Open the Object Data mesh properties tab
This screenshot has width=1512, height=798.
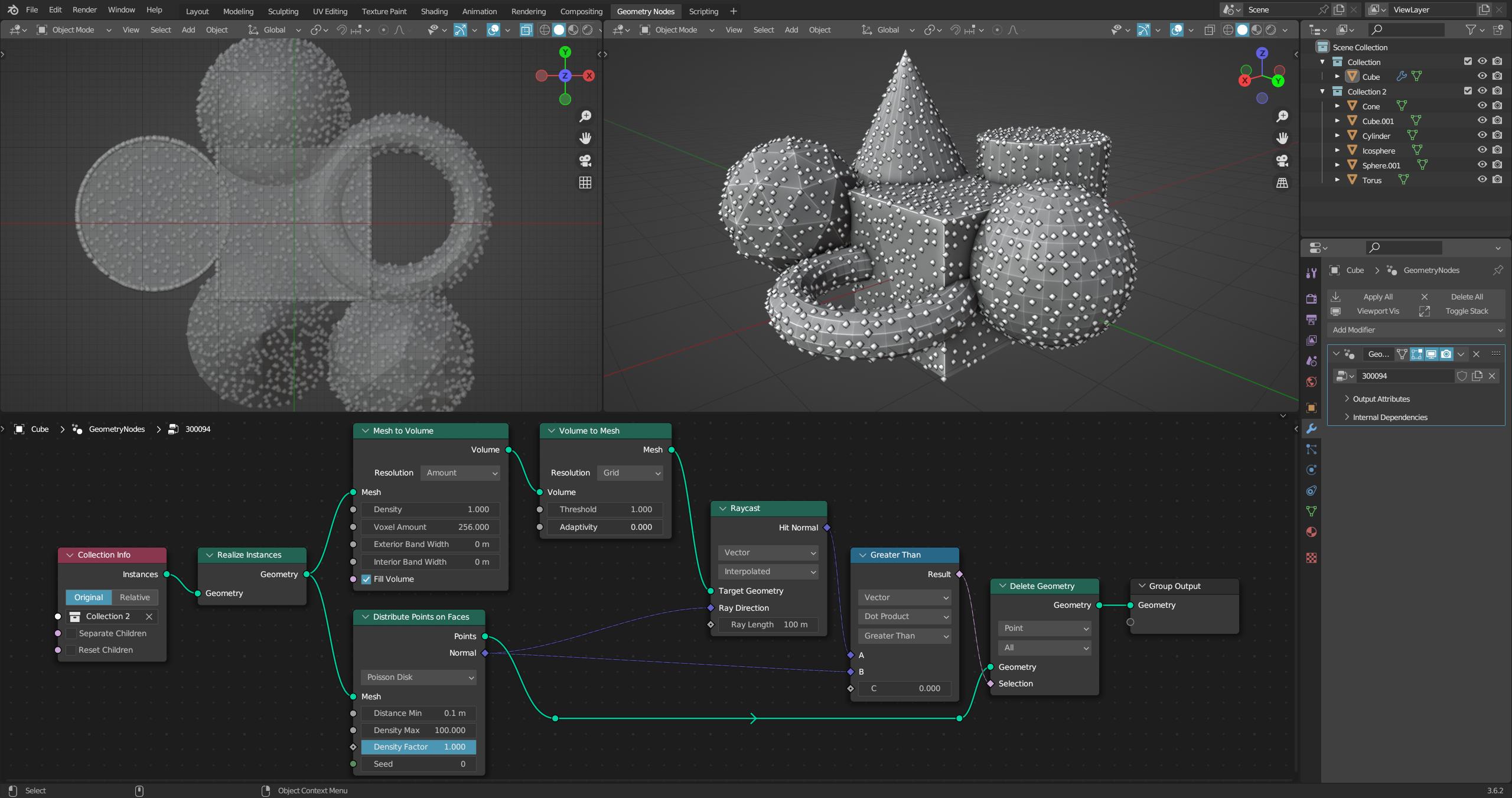(x=1311, y=512)
